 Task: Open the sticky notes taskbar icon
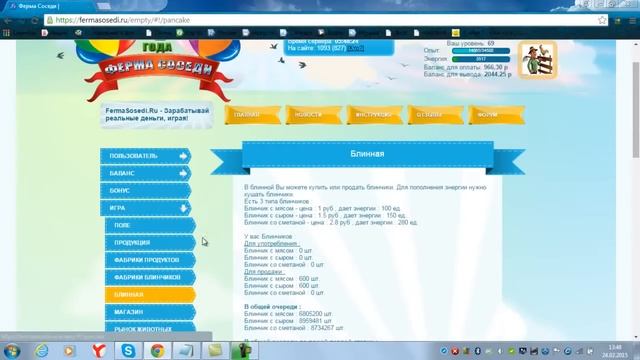click(x=215, y=351)
